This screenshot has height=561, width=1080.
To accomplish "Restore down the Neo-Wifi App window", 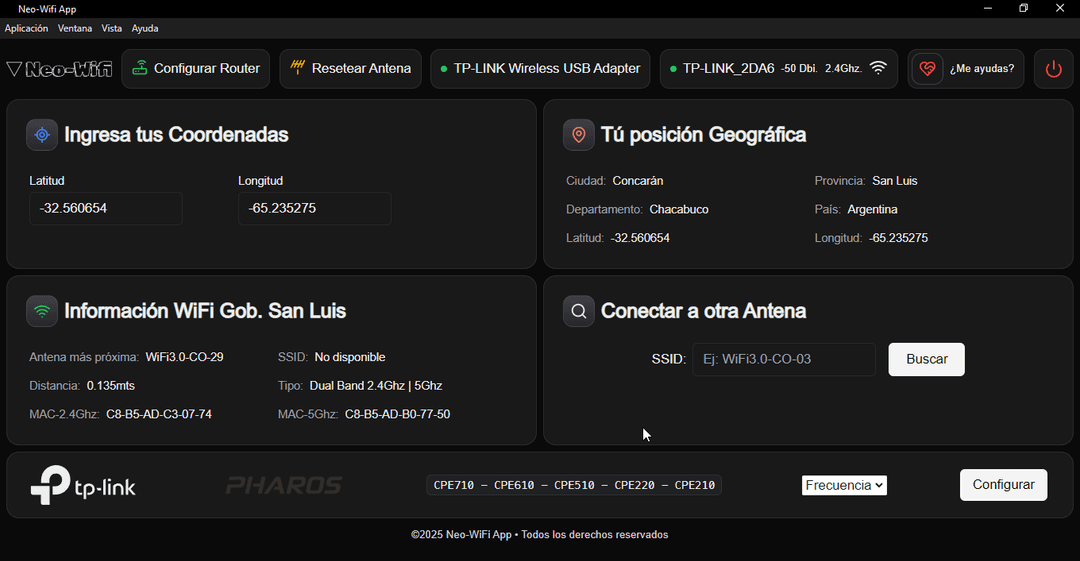I will (x=1024, y=8).
